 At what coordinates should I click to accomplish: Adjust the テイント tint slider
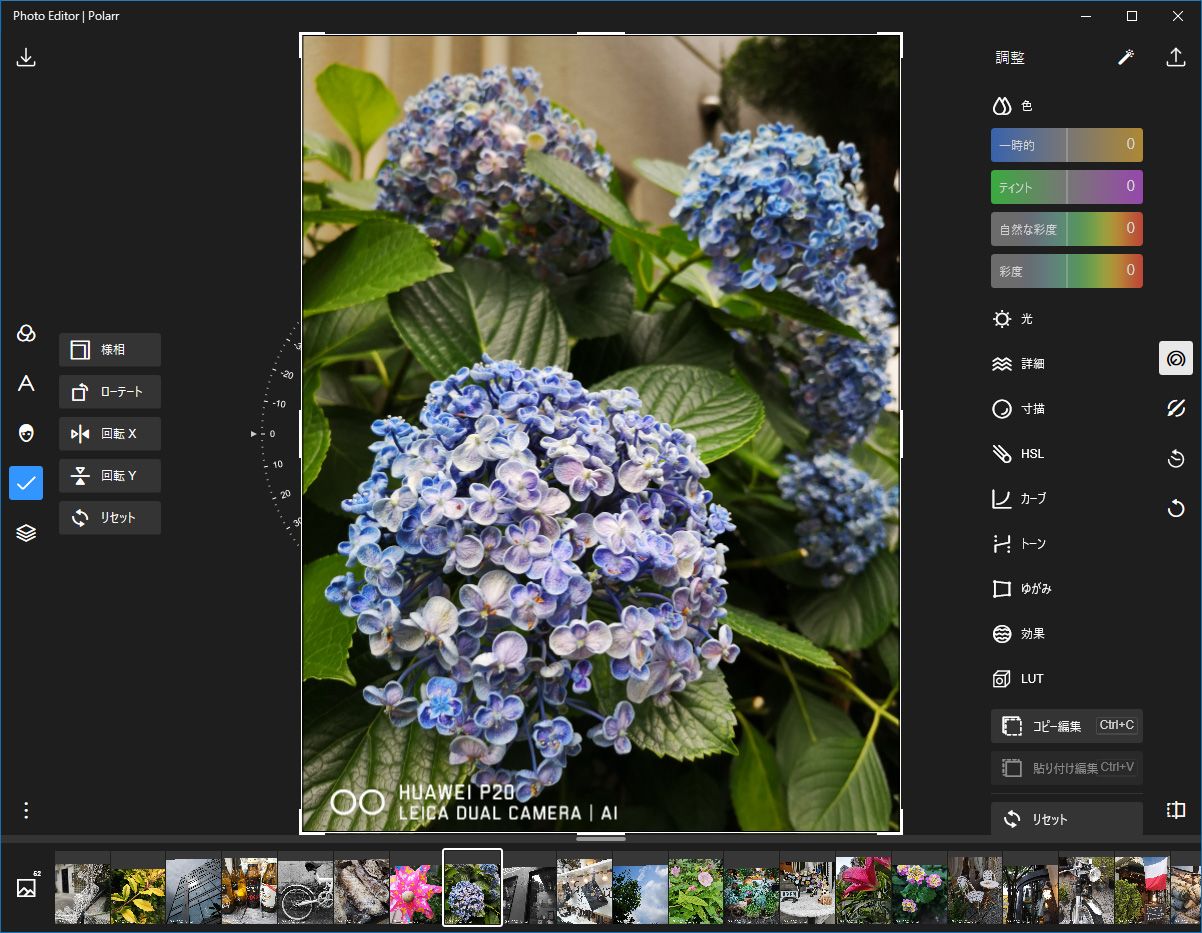click(1066, 186)
